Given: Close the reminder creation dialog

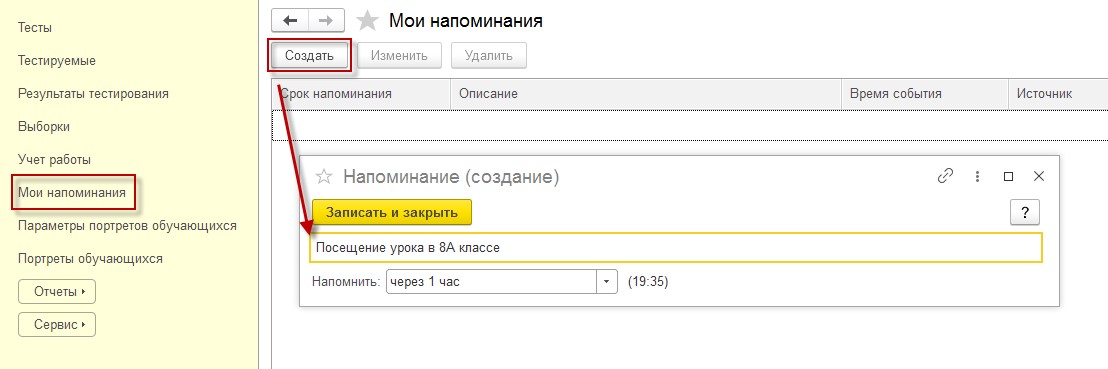Looking at the screenshot, I should [1039, 177].
